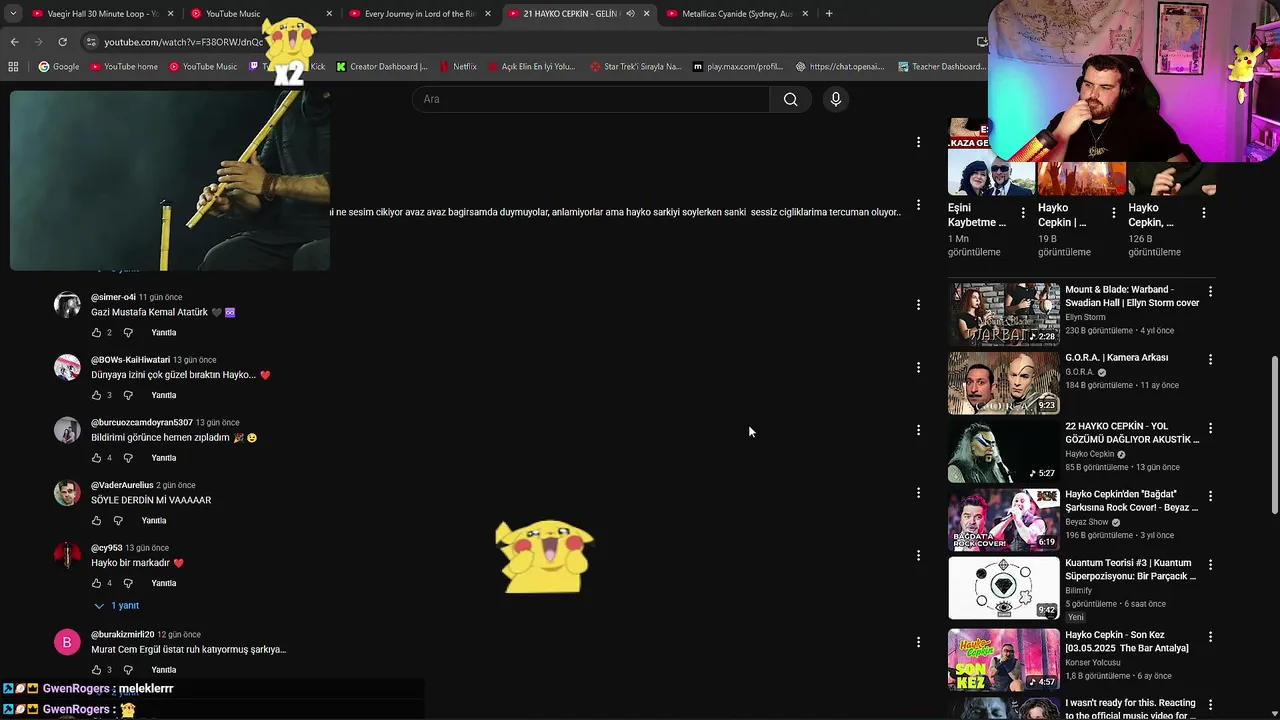1280x720 pixels.
Task: Open more options for Mount & Blade Swadian Hall video
Action: (1210, 291)
